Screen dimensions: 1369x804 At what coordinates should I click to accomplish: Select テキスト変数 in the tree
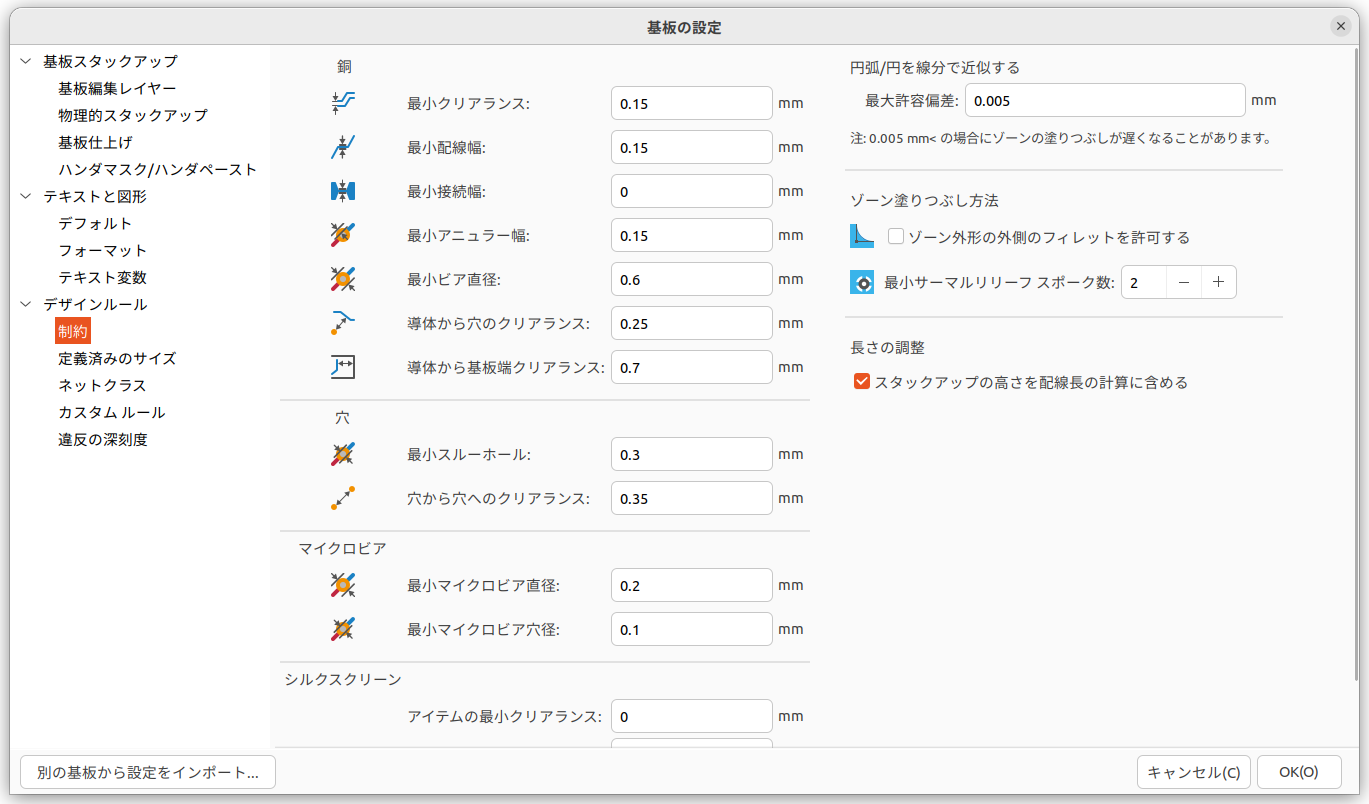coord(103,277)
